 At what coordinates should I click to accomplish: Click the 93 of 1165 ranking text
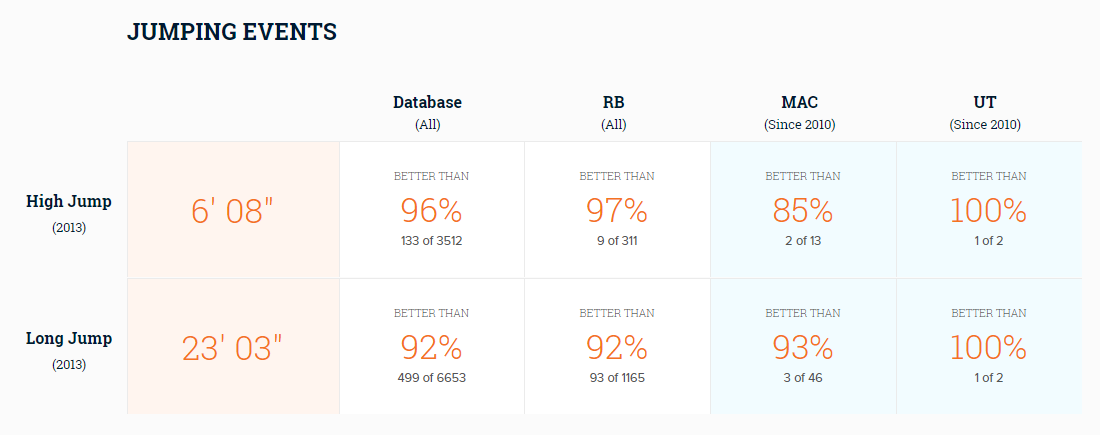click(617, 378)
